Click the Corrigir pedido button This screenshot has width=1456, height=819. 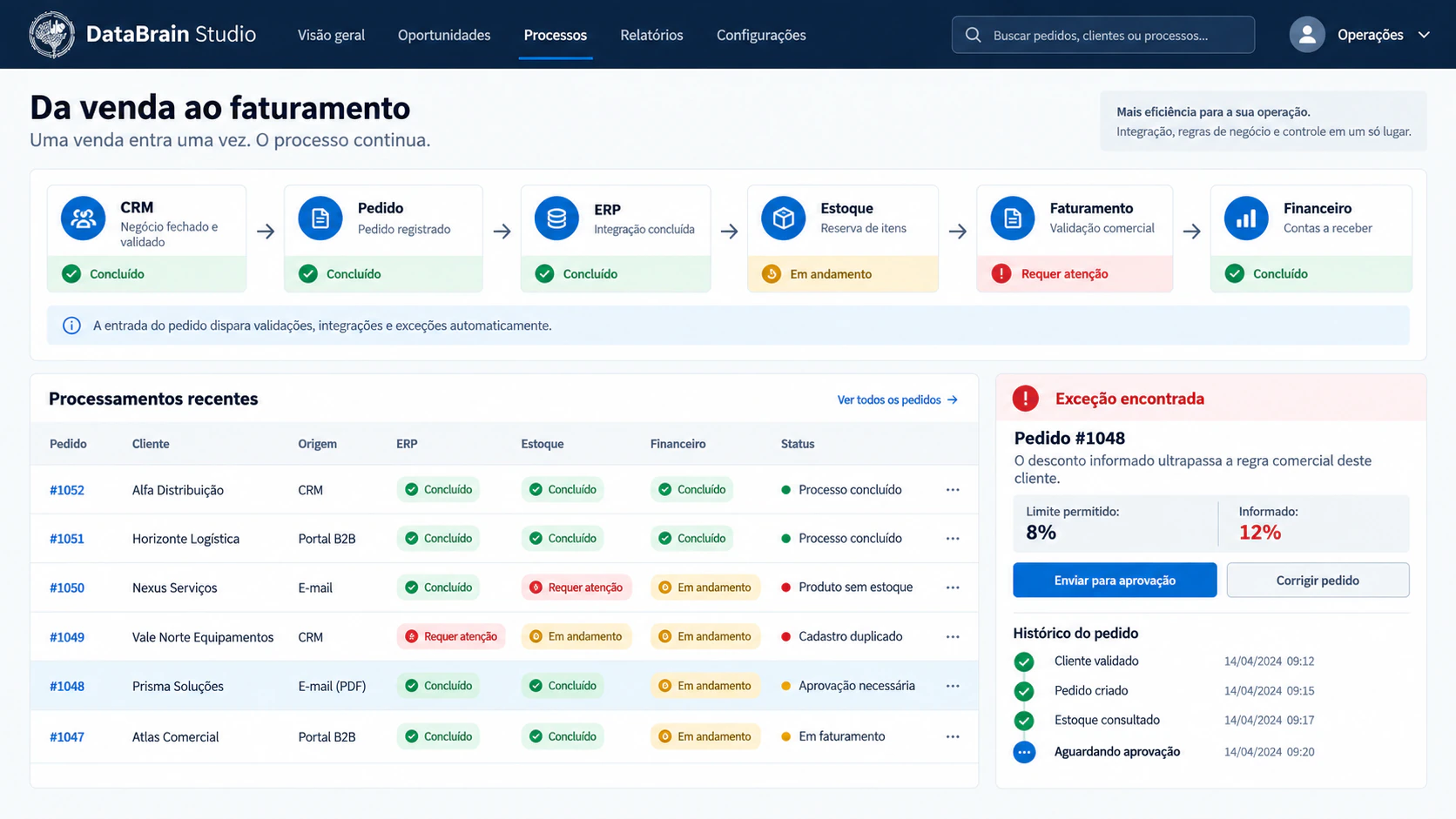(1318, 580)
